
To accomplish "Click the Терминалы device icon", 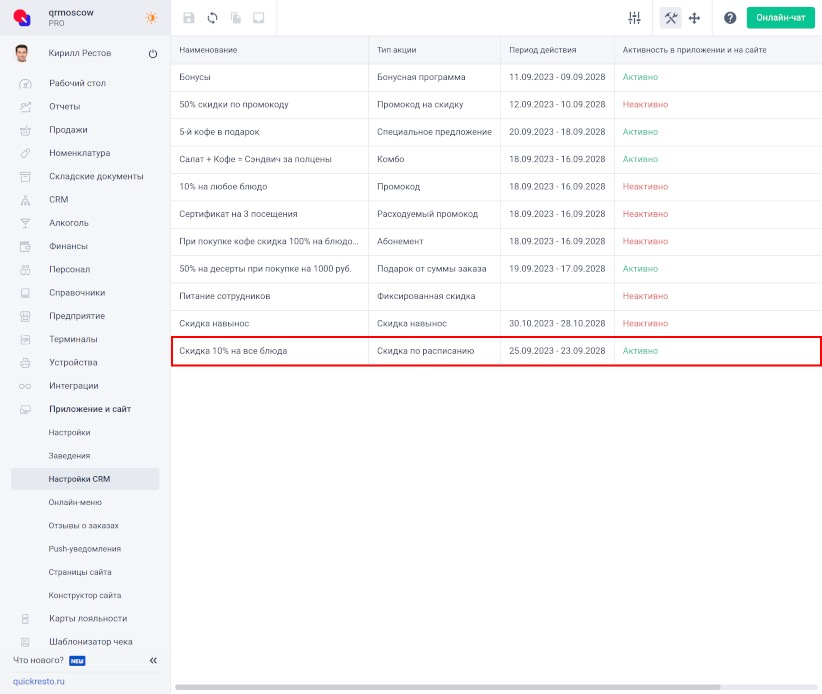I will pyautogui.click(x=25, y=340).
